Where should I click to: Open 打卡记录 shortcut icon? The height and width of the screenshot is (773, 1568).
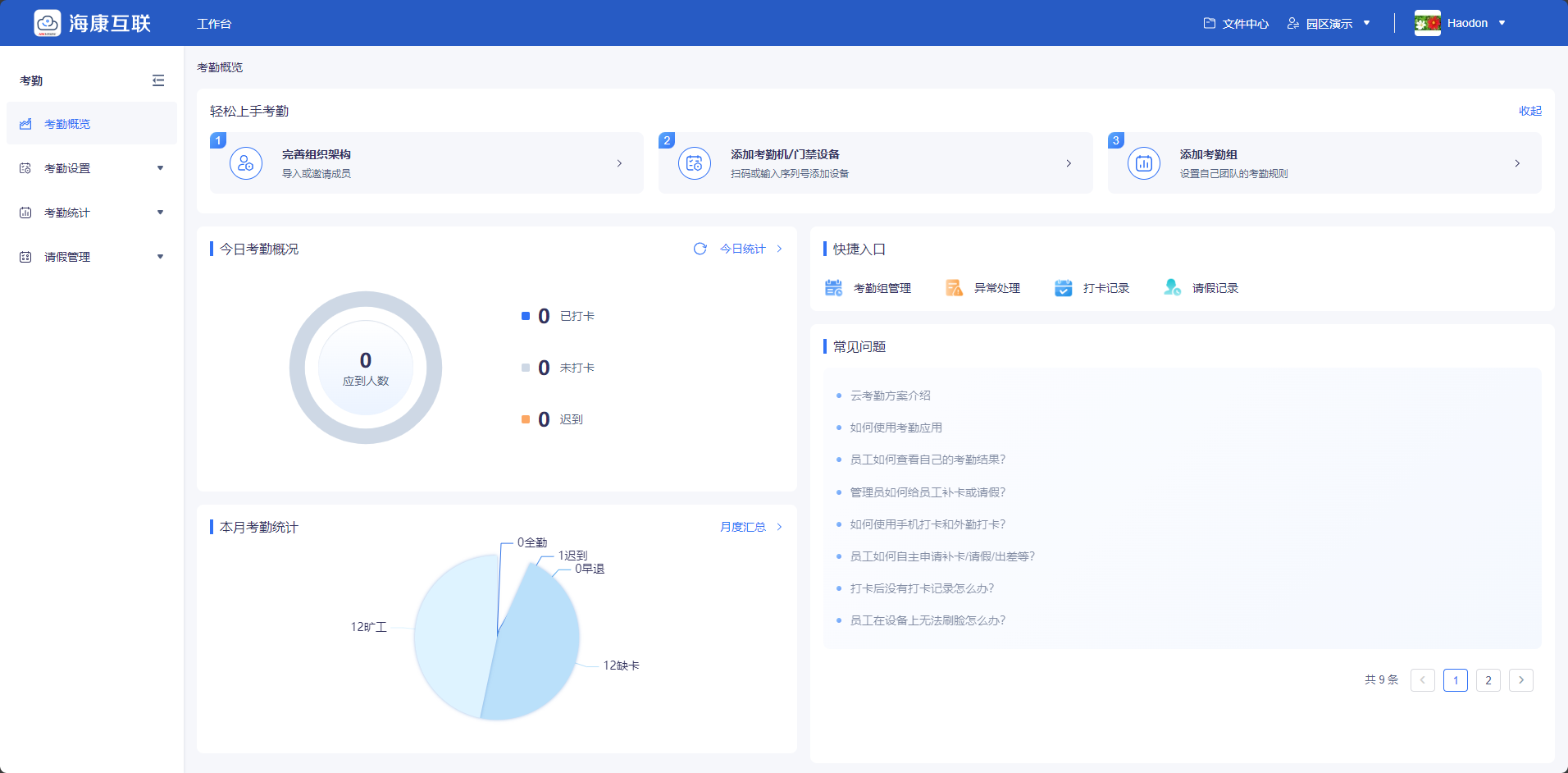coord(1063,288)
